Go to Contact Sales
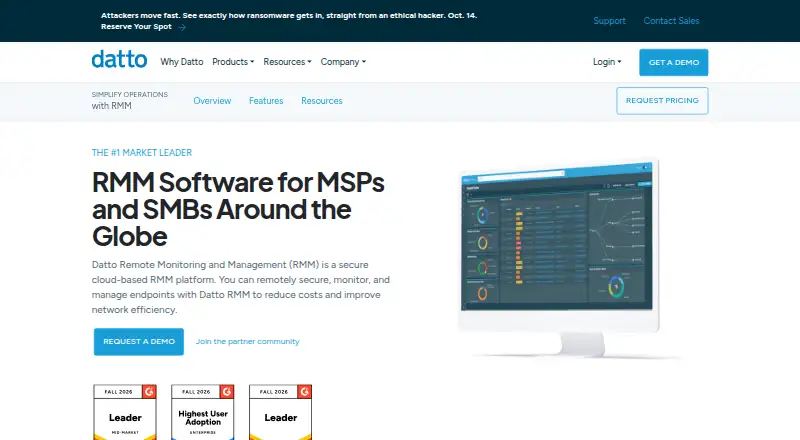The width and height of the screenshot is (800, 440). (x=671, y=21)
